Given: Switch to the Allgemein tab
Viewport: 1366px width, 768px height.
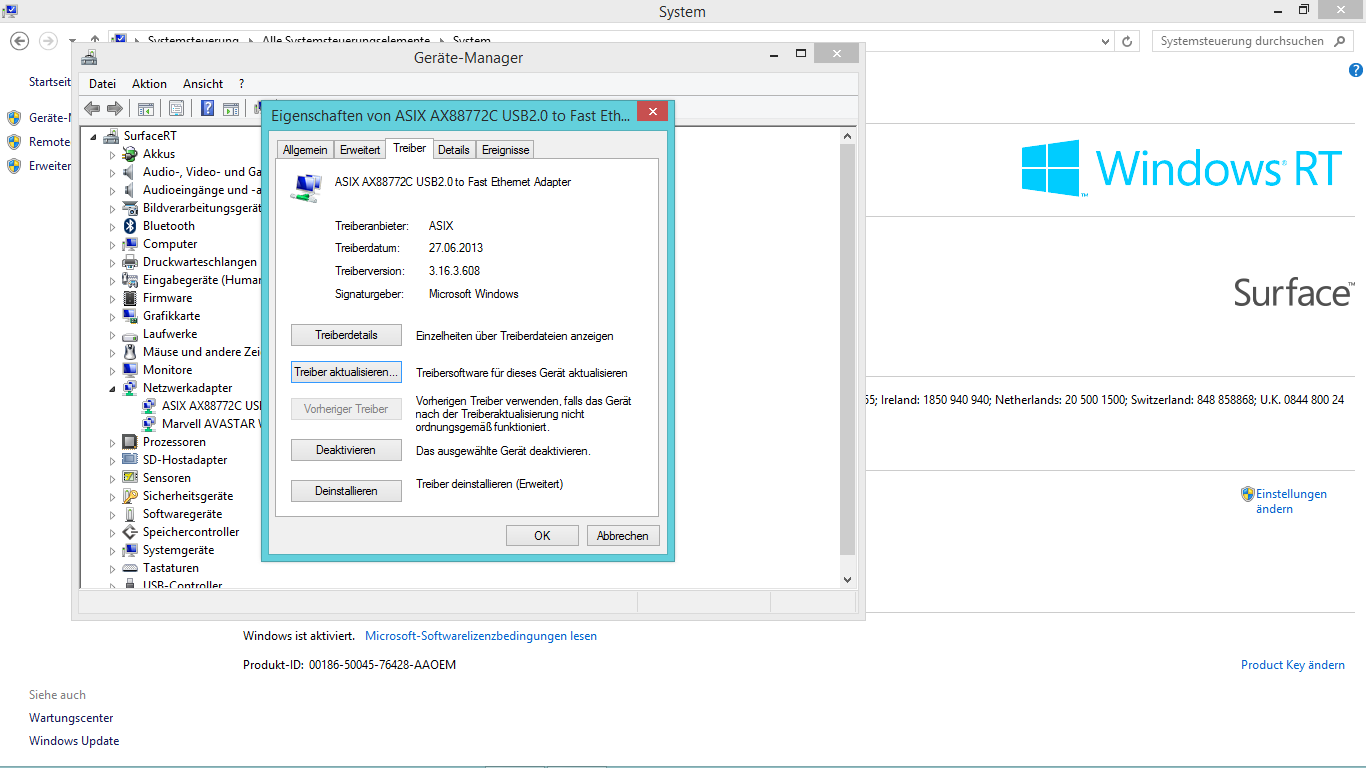Looking at the screenshot, I should 305,150.
